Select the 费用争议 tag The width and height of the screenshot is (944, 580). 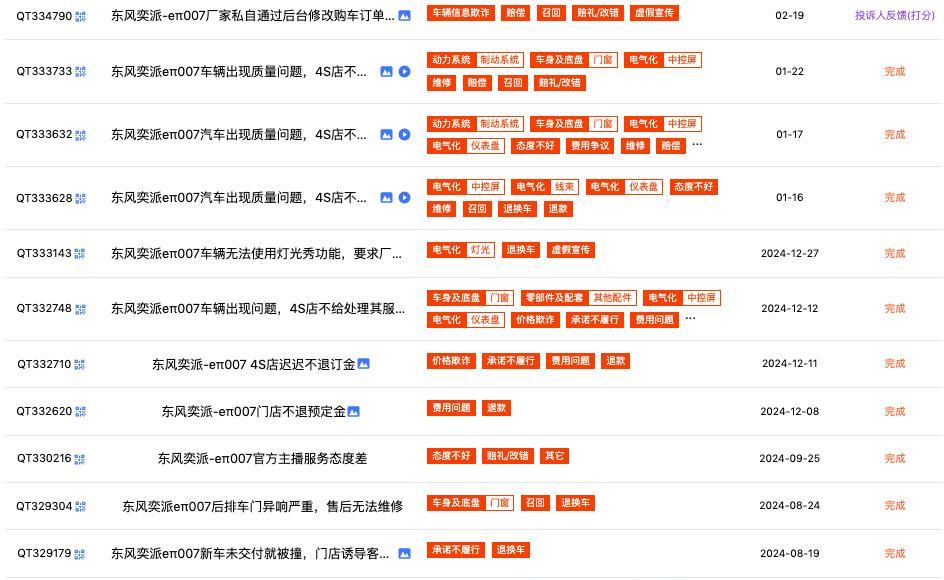tap(590, 146)
